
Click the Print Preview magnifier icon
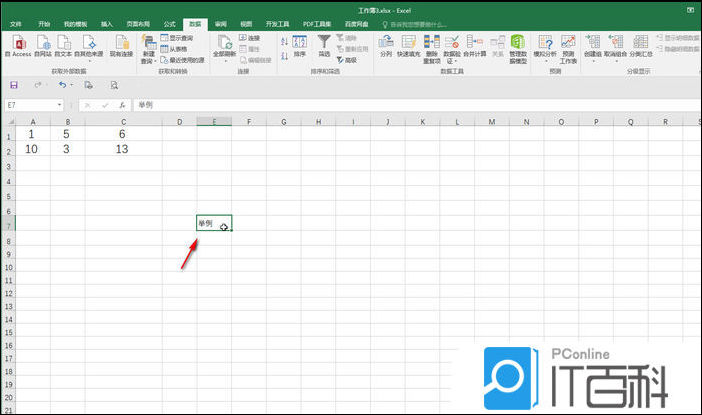point(114,85)
